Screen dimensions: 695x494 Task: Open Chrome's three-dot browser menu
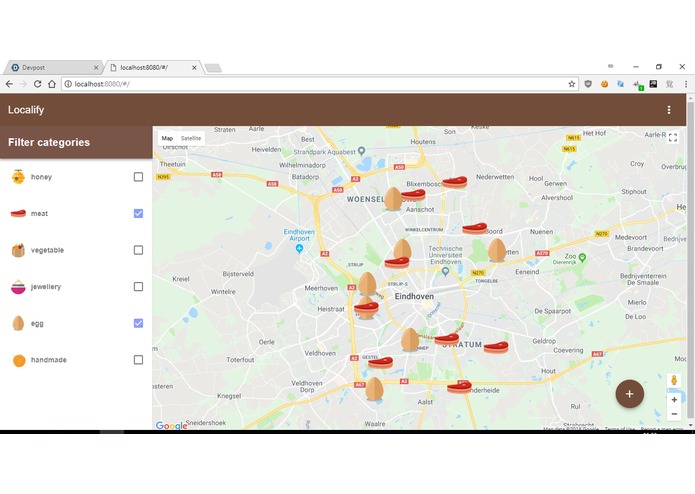[x=686, y=84]
